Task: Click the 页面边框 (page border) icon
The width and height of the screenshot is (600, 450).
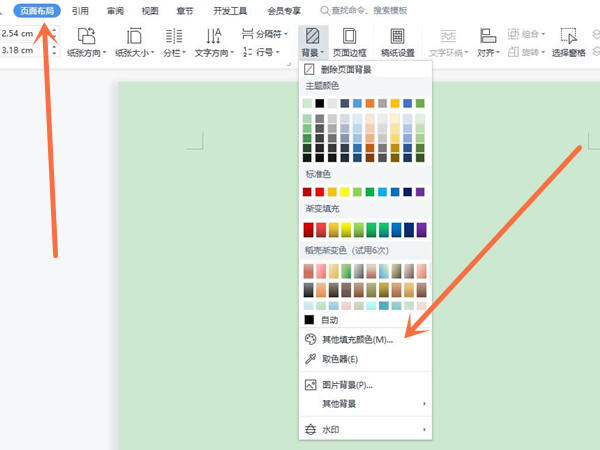Action: click(349, 36)
